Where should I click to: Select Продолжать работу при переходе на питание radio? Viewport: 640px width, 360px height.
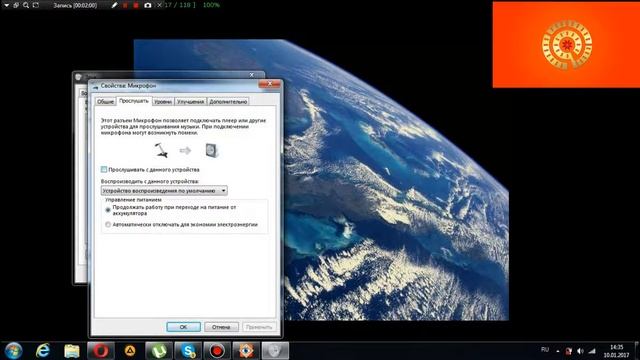108,210
